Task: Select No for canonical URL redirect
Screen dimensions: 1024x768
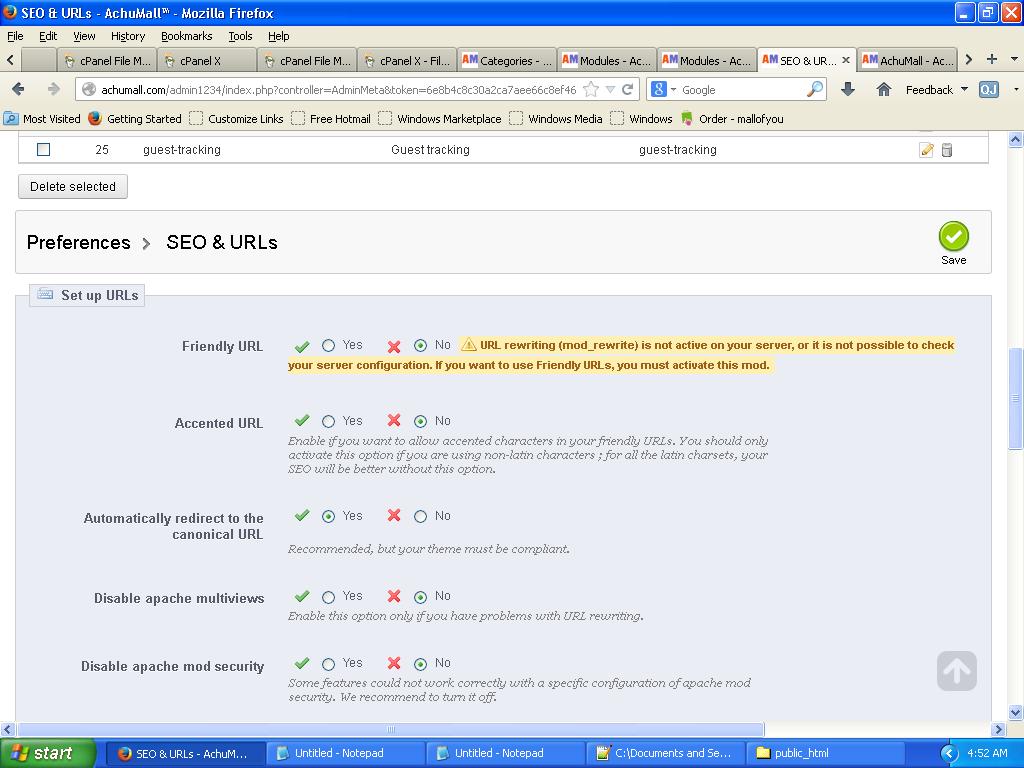Action: coord(421,517)
